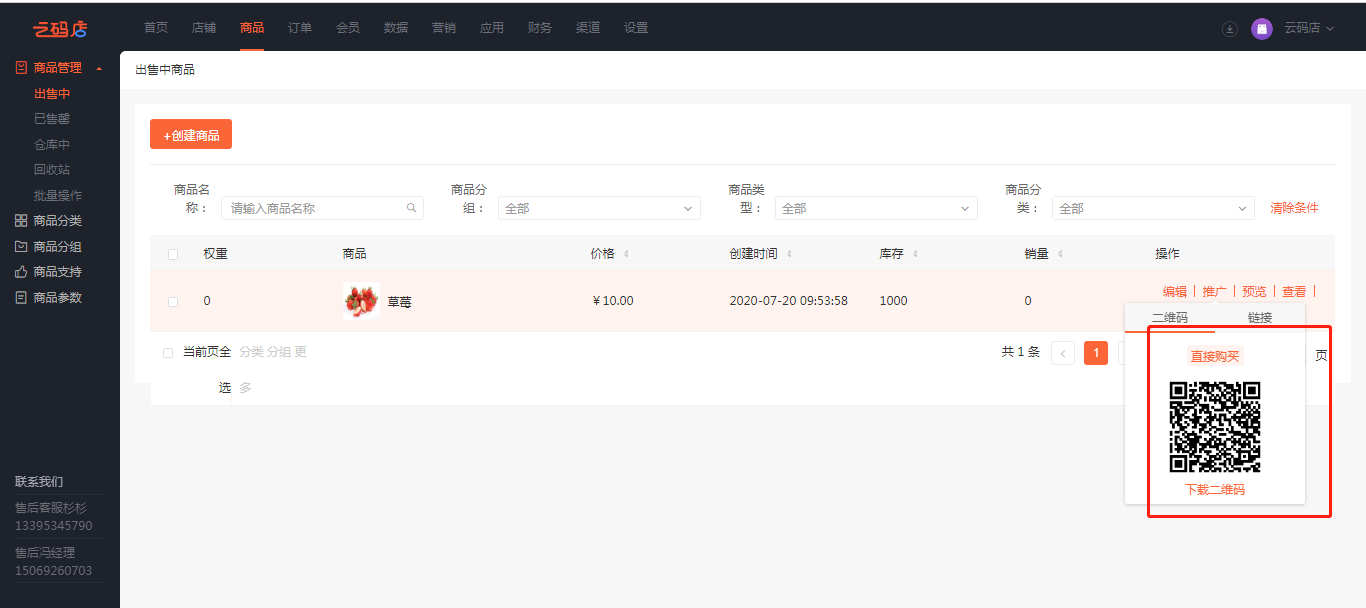The height and width of the screenshot is (608, 1366).
Task: Sort by 创建时间 using sort arrows
Action: point(789,254)
